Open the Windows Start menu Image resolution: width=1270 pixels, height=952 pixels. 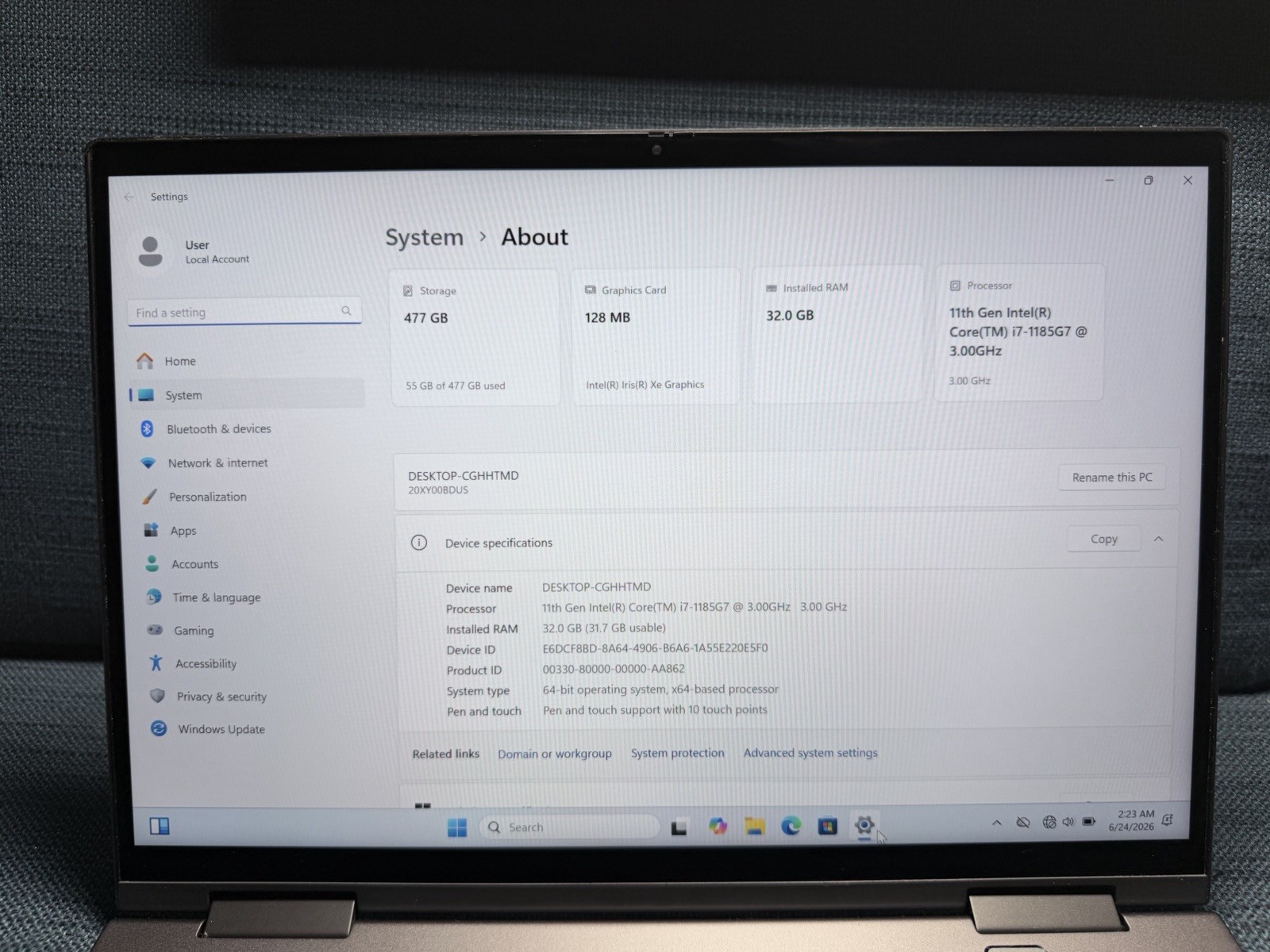(x=457, y=827)
